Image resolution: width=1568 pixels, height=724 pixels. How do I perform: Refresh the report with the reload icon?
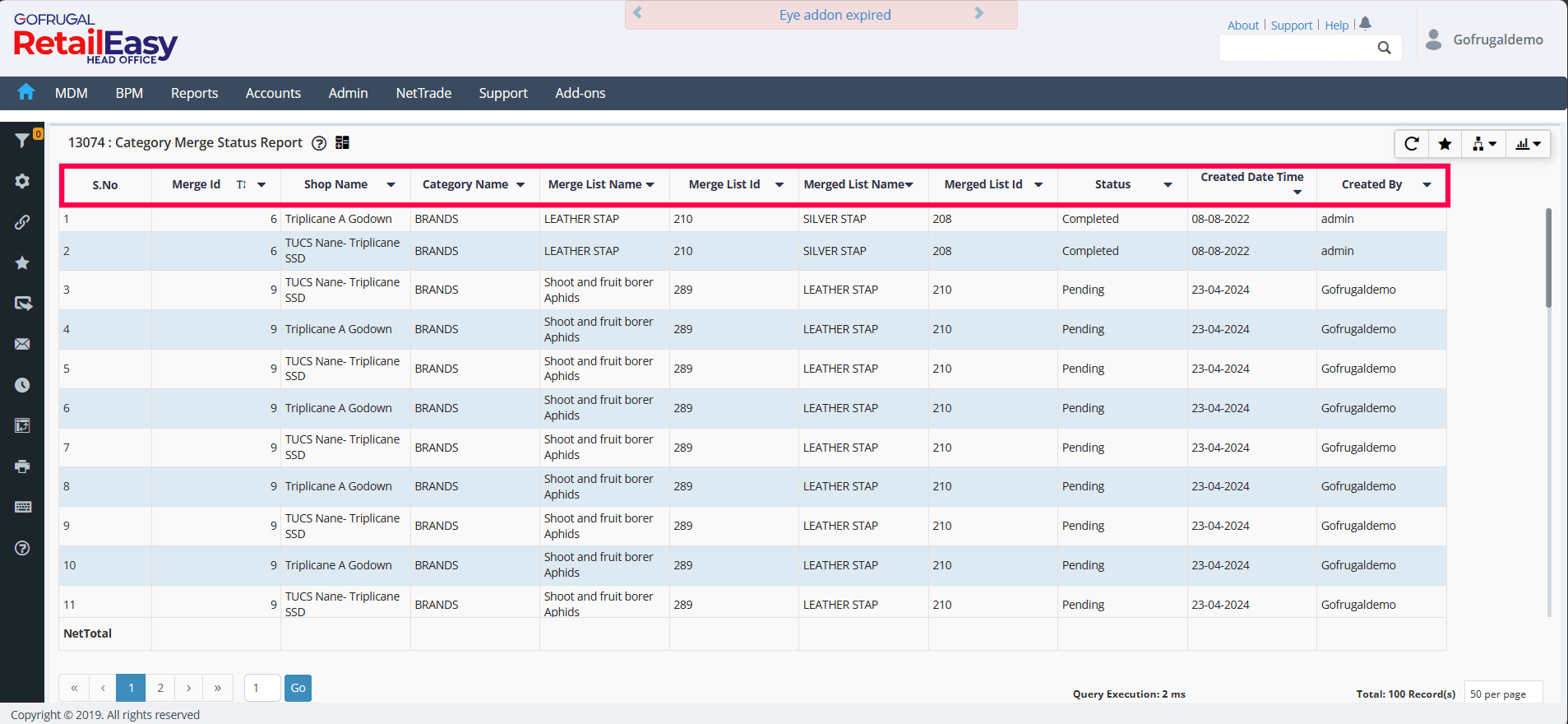click(x=1411, y=144)
